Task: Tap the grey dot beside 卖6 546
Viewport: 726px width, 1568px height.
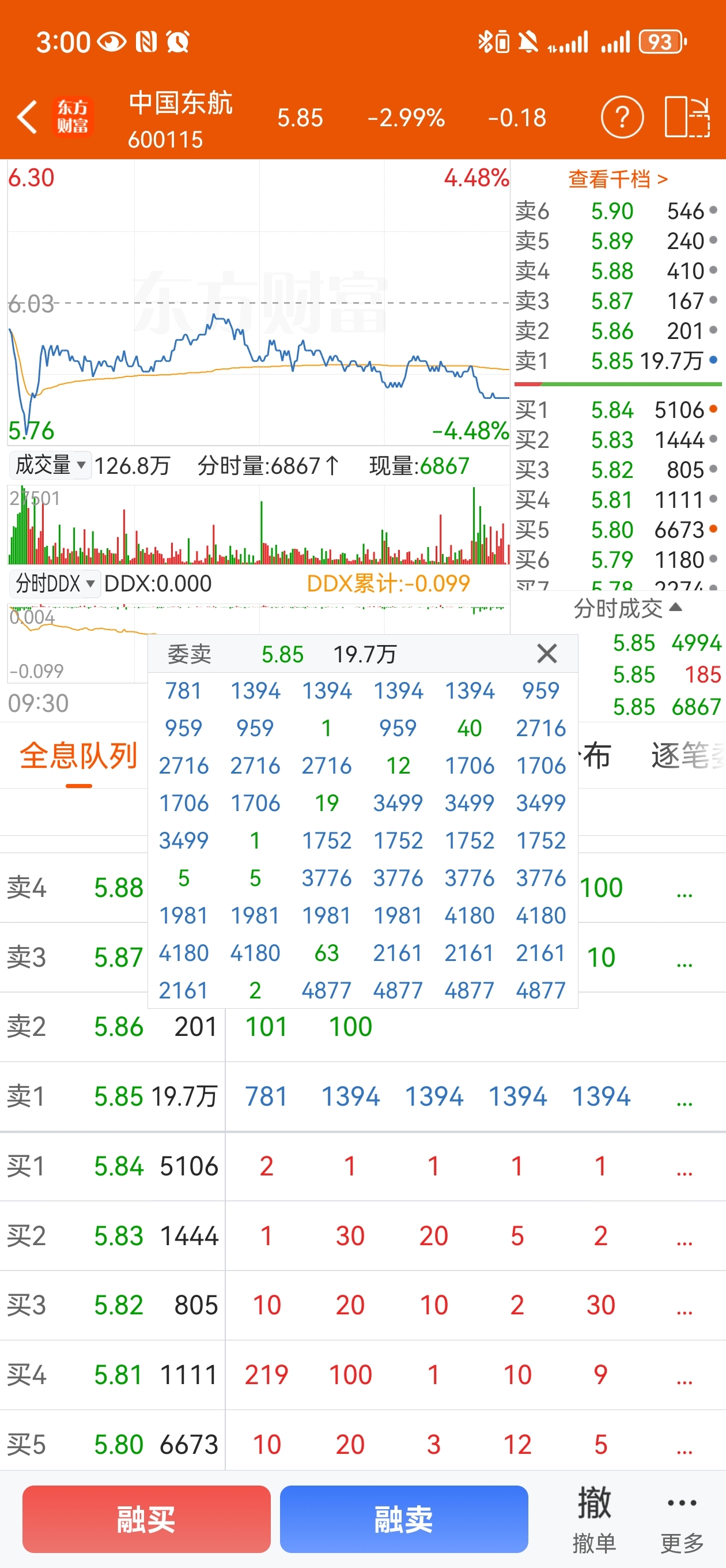Action: (713, 210)
